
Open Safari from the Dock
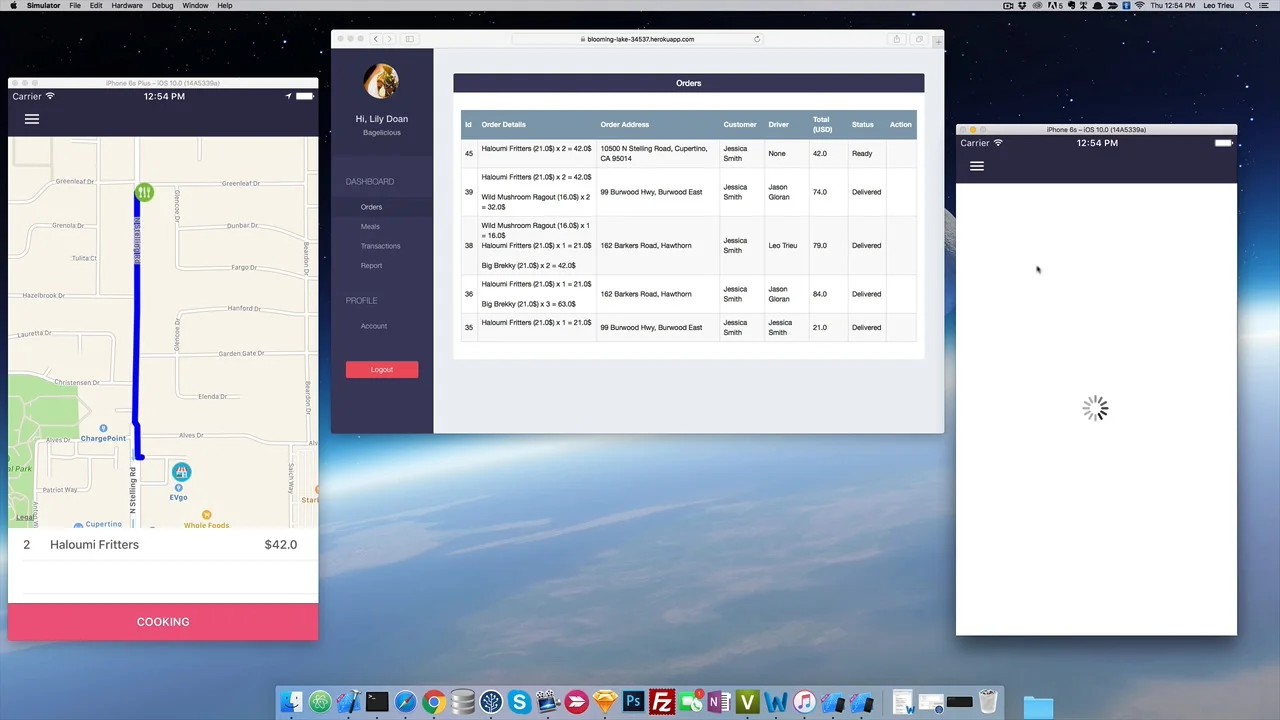point(405,702)
